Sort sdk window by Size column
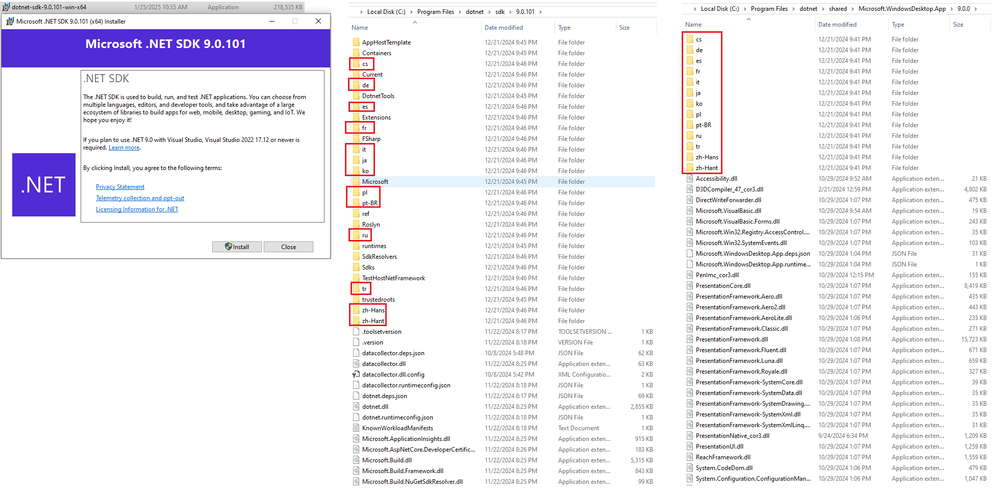Image resolution: width=999 pixels, height=488 pixels. coord(624,28)
